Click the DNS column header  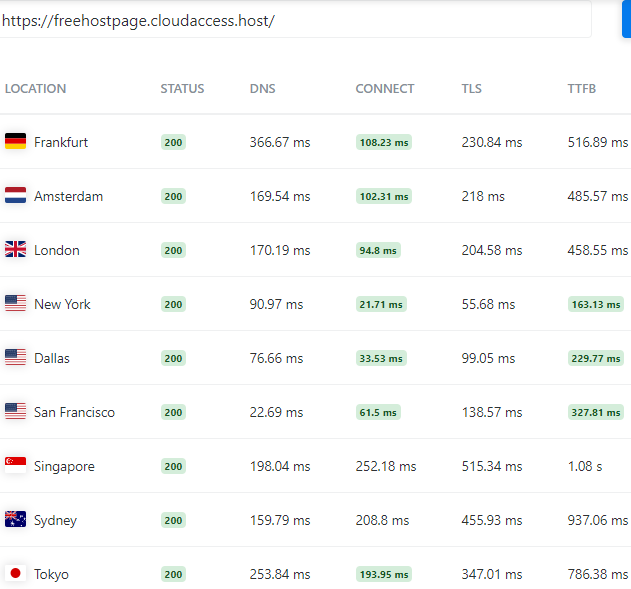coord(262,89)
